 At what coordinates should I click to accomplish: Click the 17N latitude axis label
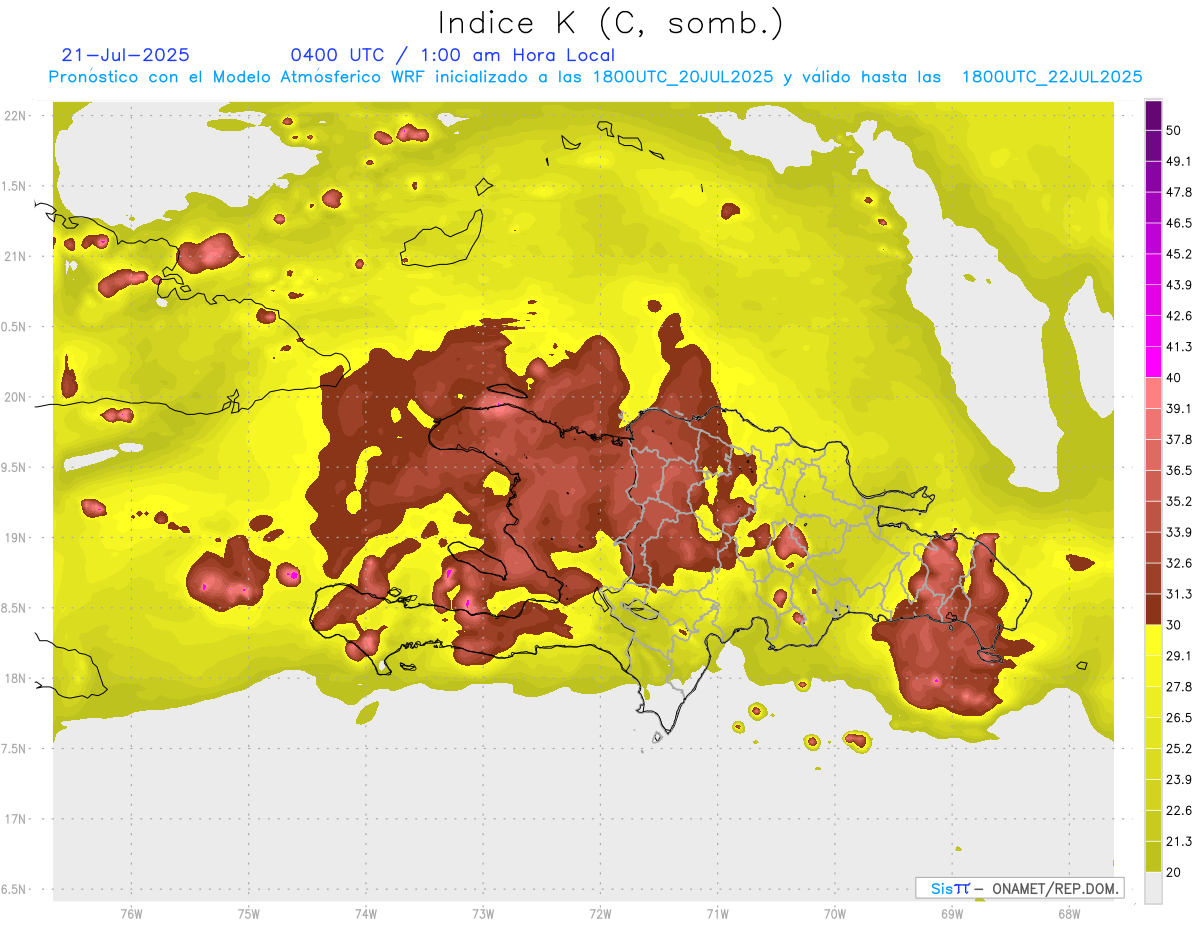(x=15, y=819)
